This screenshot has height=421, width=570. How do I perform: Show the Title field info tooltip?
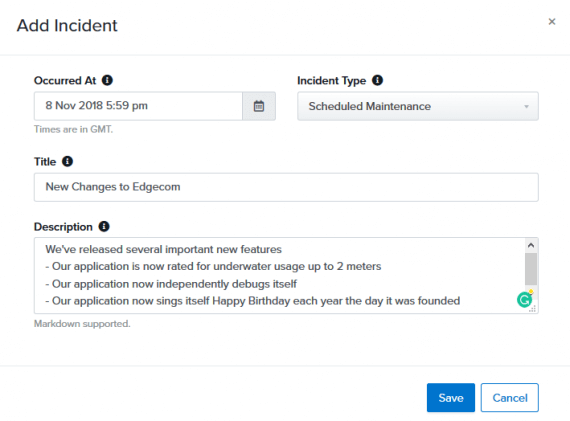point(67,161)
